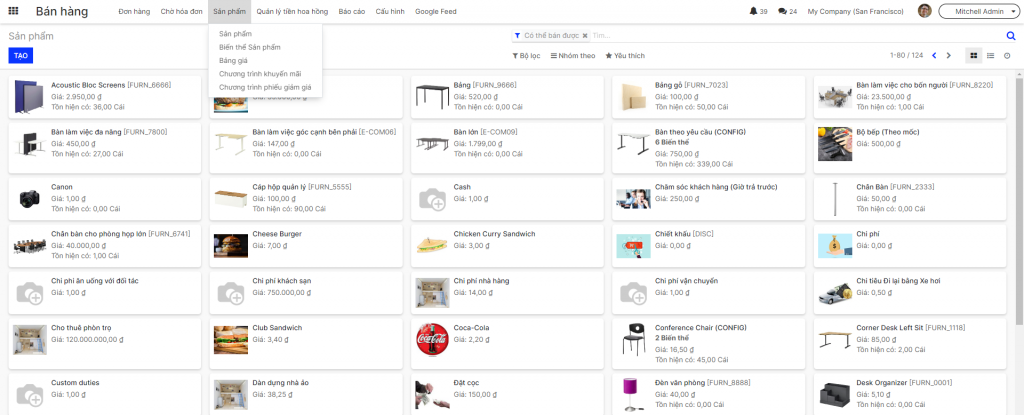This screenshot has width=1024, height=415.
Task: Open Bộ bếp (Theo mốc) thumbnail
Action: tap(835, 144)
